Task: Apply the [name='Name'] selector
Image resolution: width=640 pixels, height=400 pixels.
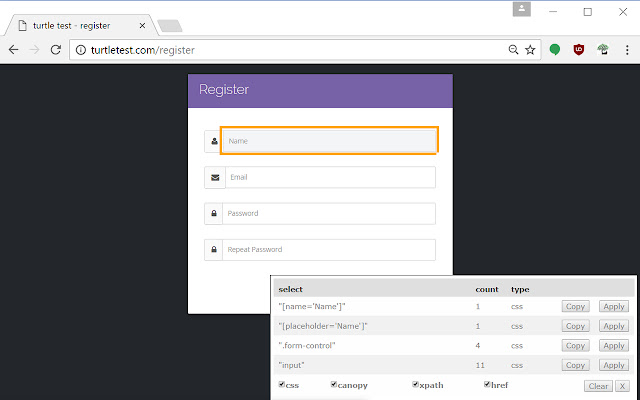Action: 614,307
